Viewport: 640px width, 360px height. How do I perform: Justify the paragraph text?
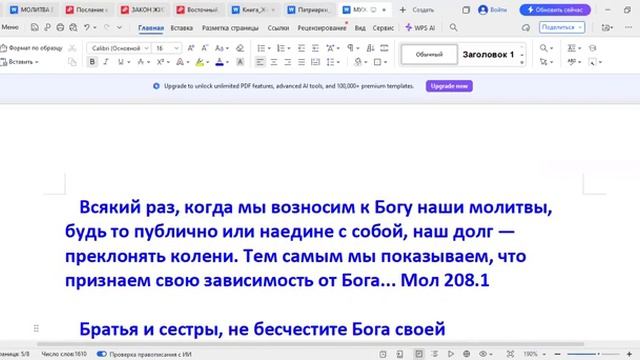click(x=301, y=62)
